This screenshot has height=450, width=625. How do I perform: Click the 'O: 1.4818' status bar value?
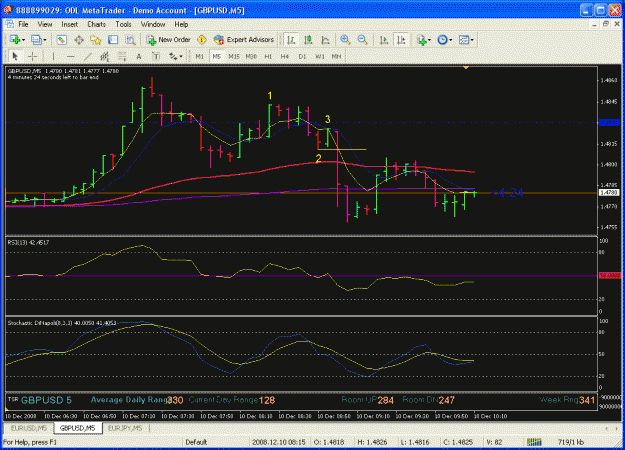click(329, 442)
